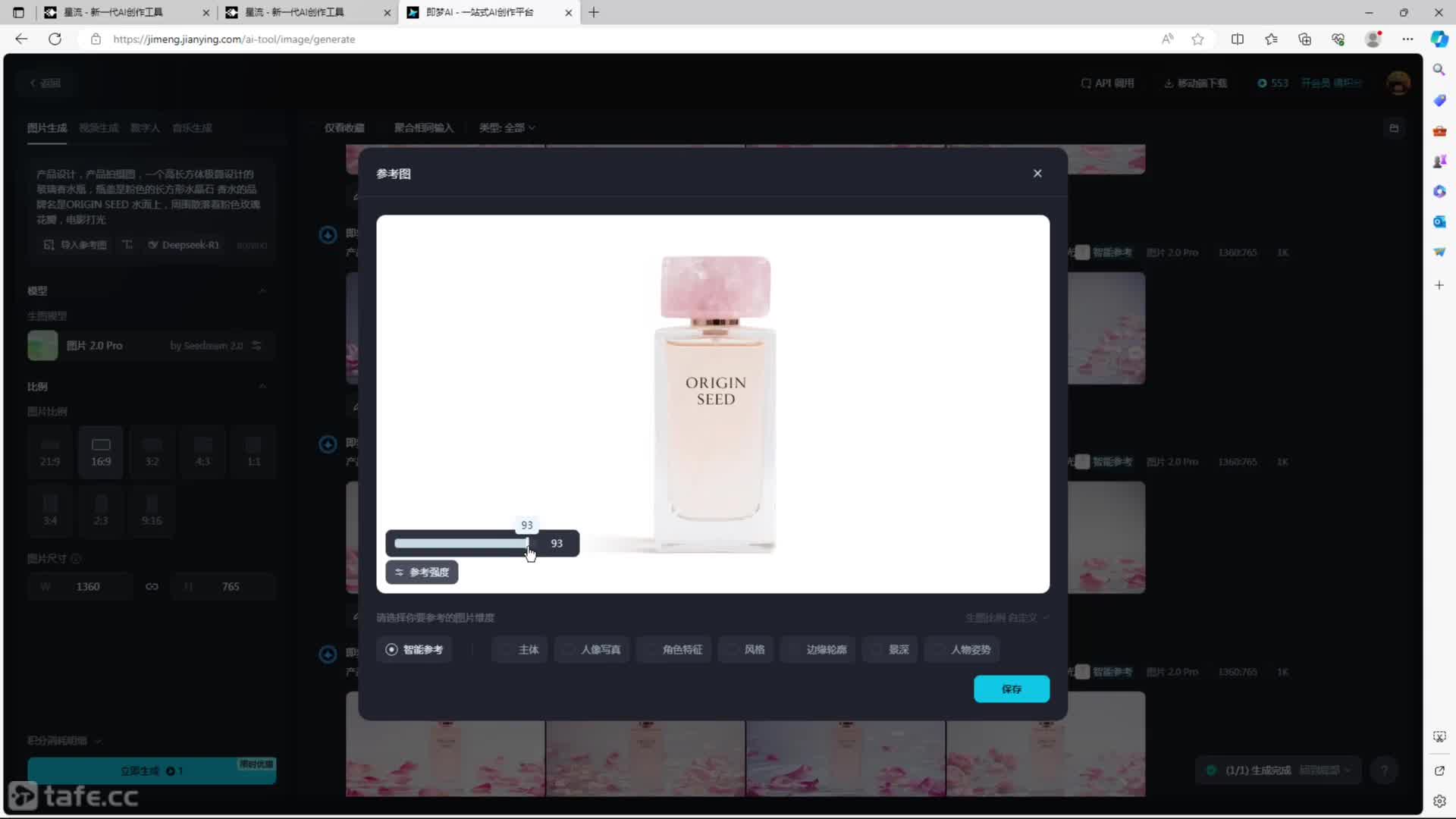The image size is (1456, 819).
Task: Open the sidebar shopping tag icon
Action: coord(1439,100)
